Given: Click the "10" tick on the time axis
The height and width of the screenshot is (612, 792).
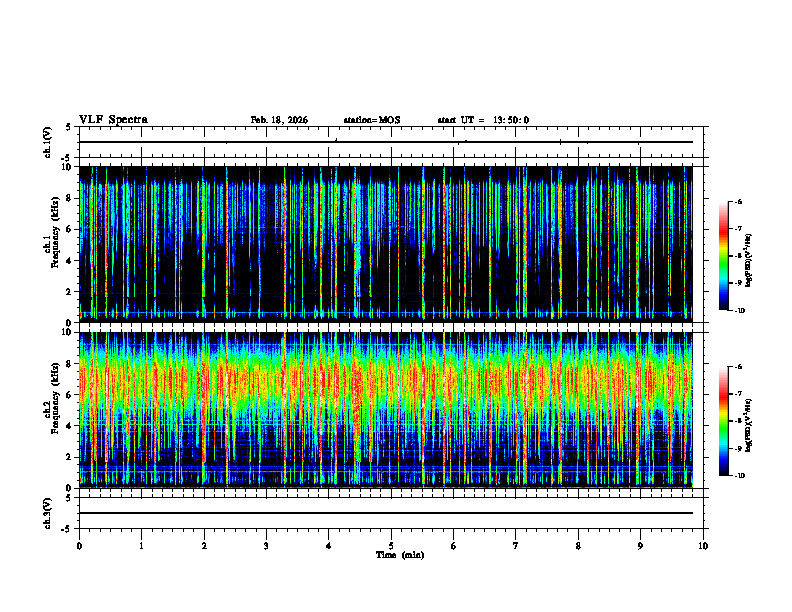Looking at the screenshot, I should coord(703,546).
